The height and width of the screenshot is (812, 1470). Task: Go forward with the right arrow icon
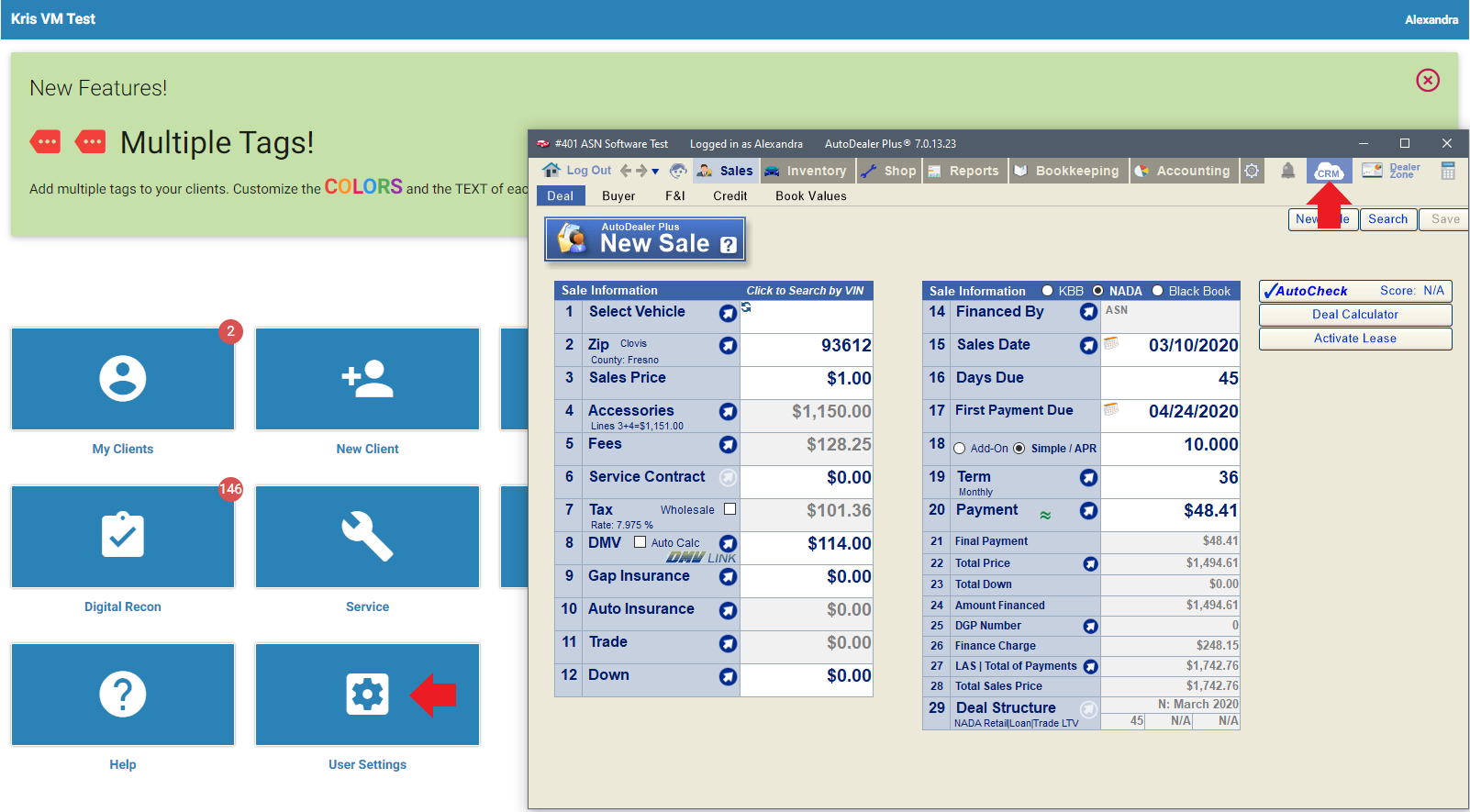641,171
